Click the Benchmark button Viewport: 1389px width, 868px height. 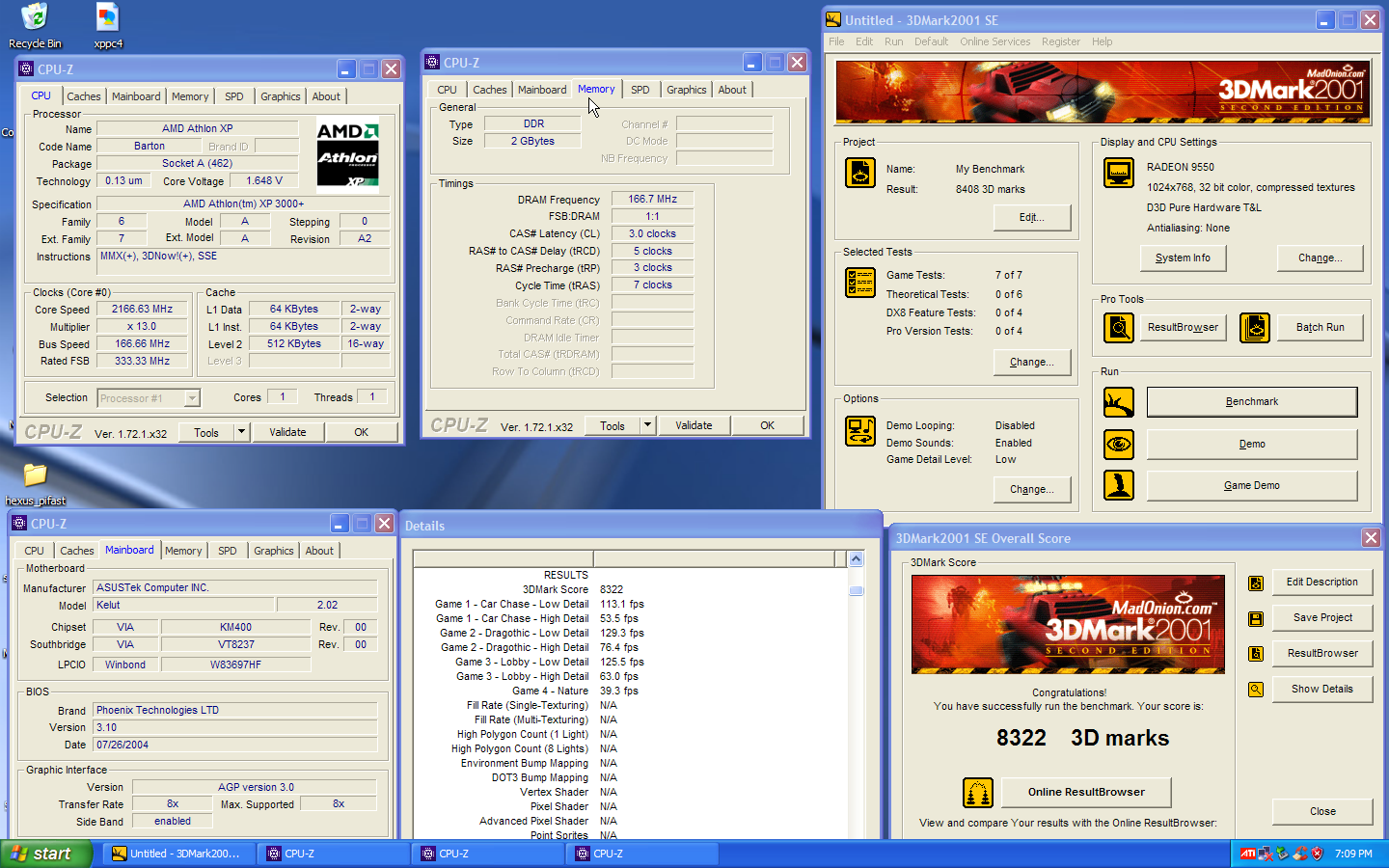(1252, 402)
